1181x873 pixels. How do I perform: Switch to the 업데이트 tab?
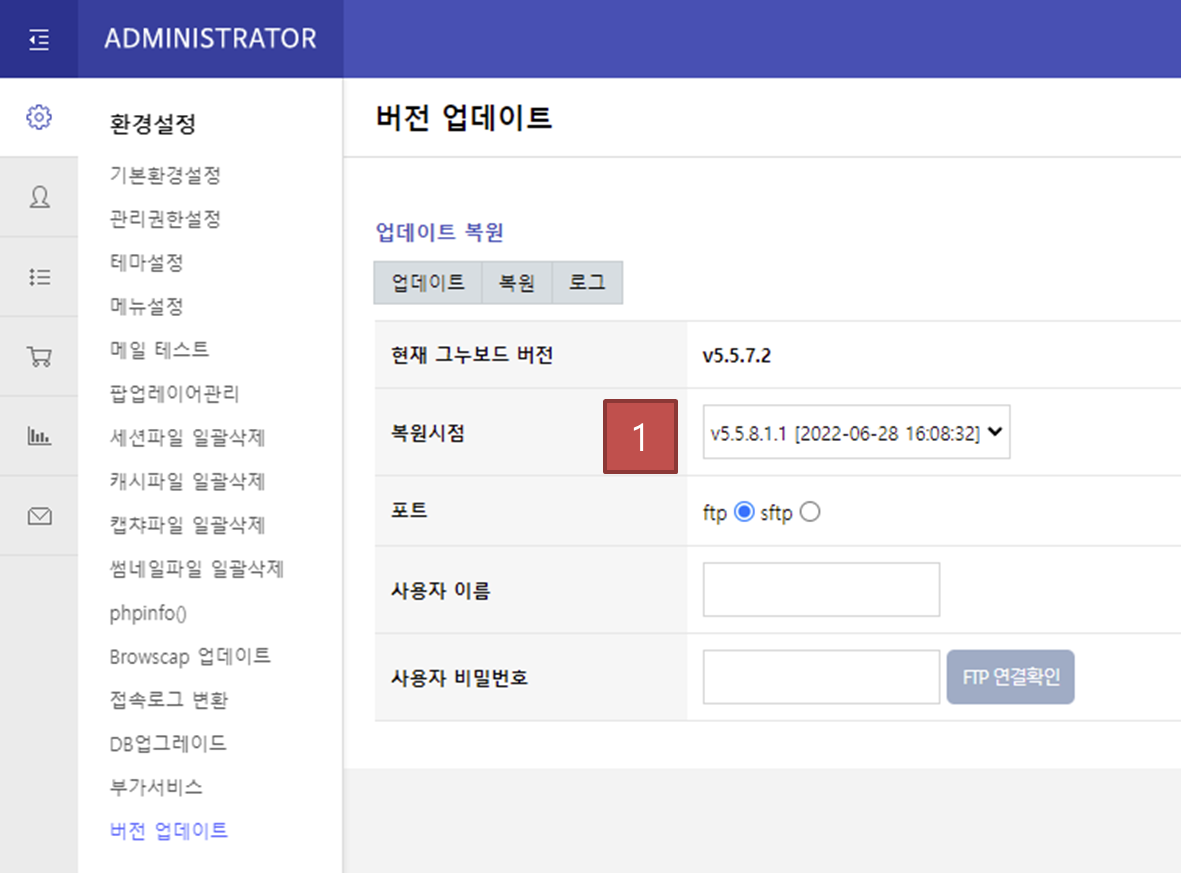(428, 283)
